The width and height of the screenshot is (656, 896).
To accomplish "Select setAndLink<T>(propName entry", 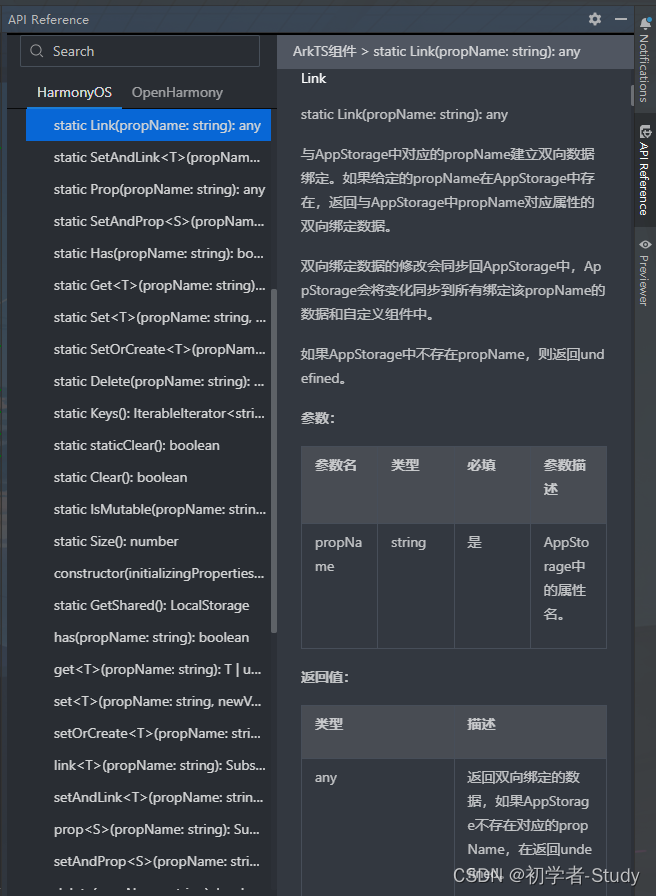I will tap(149, 797).
